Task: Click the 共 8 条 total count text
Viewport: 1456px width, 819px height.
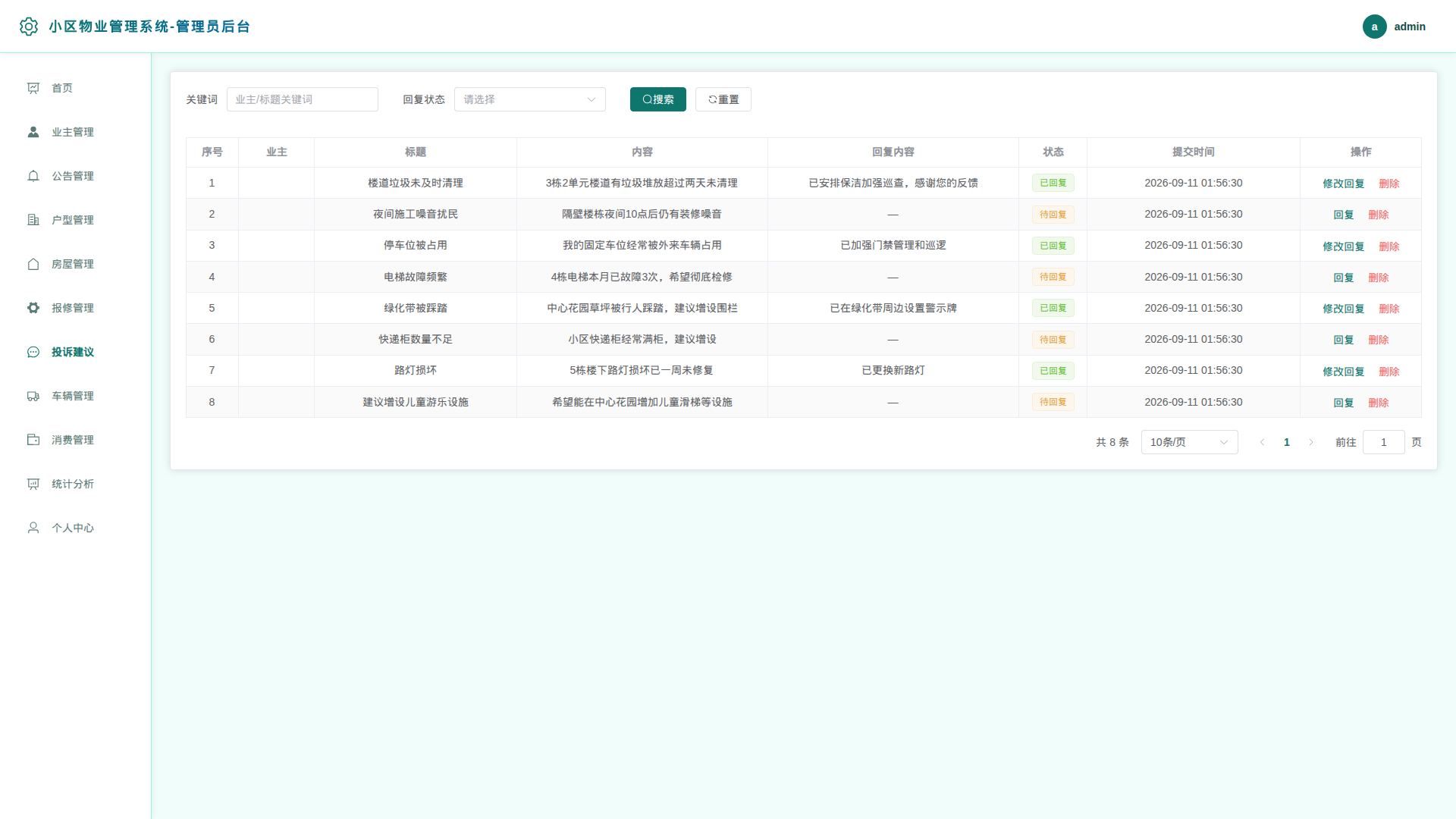Action: pos(1112,442)
